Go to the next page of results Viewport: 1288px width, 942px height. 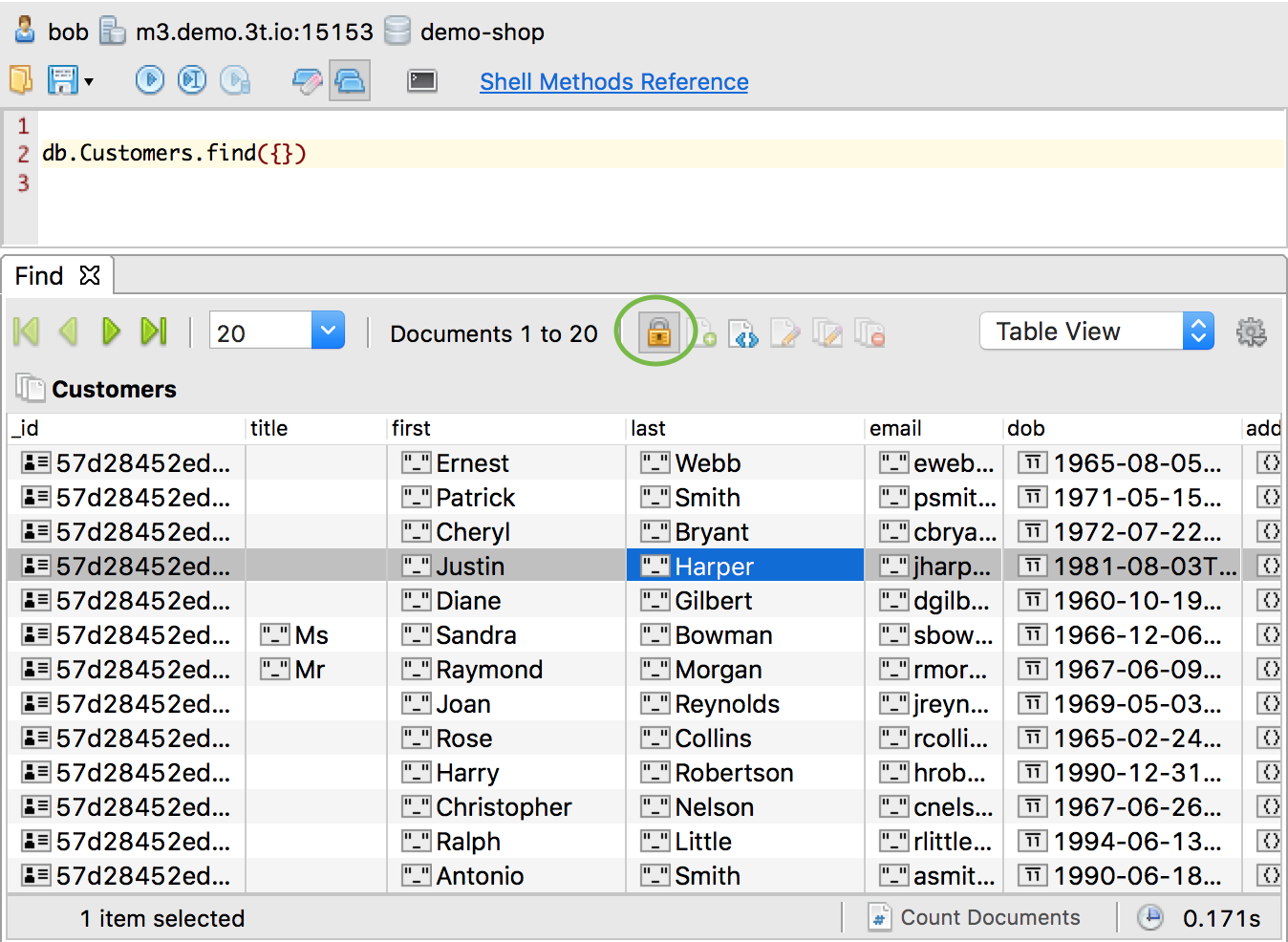pos(111,332)
